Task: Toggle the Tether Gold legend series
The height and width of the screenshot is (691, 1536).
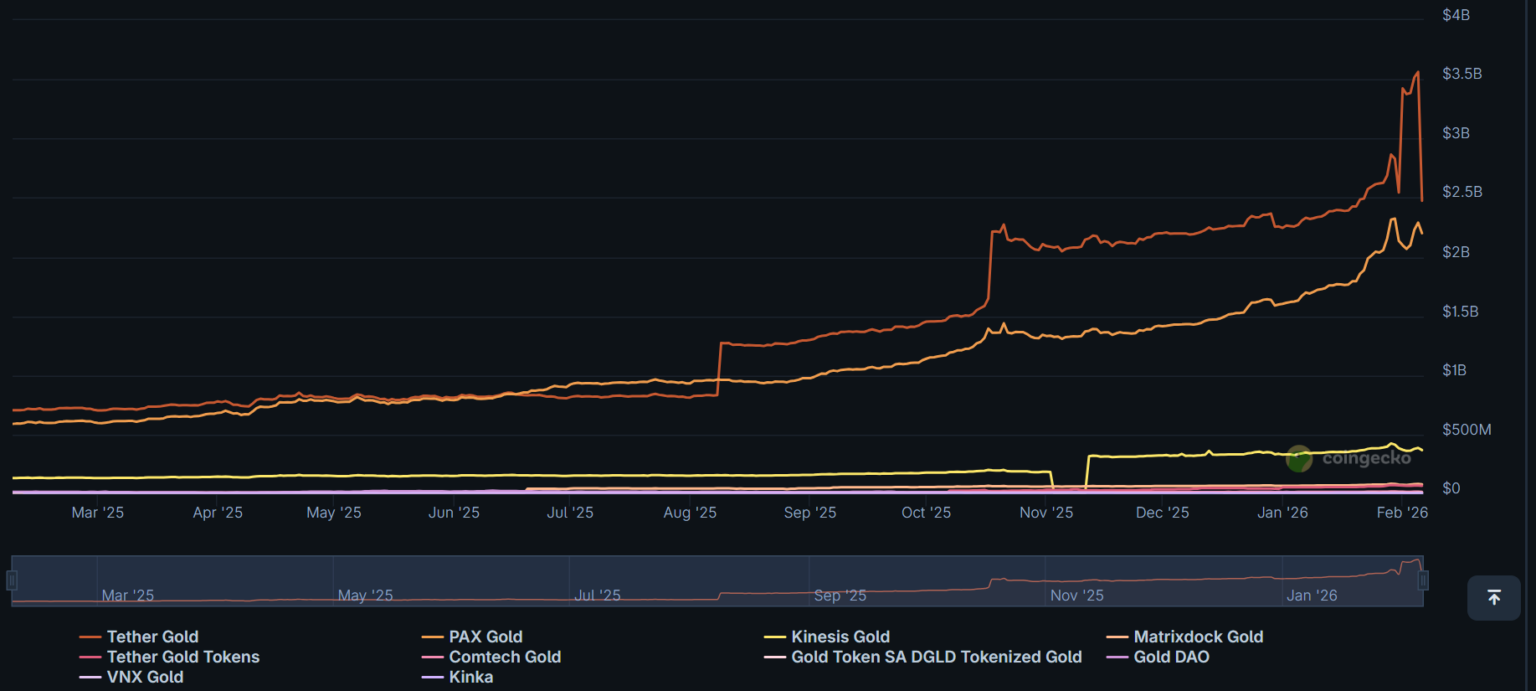Action: tap(139, 637)
